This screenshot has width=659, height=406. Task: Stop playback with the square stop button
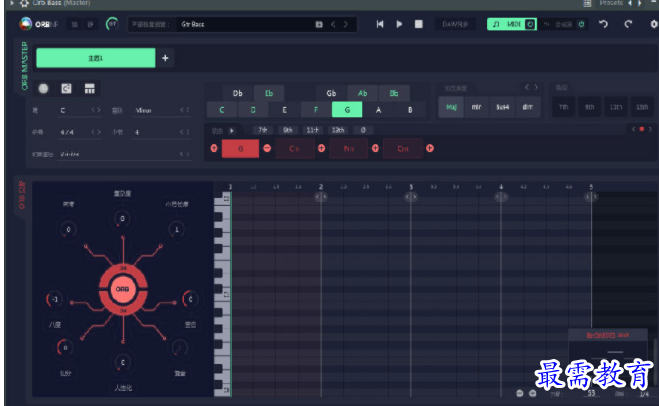pos(419,24)
